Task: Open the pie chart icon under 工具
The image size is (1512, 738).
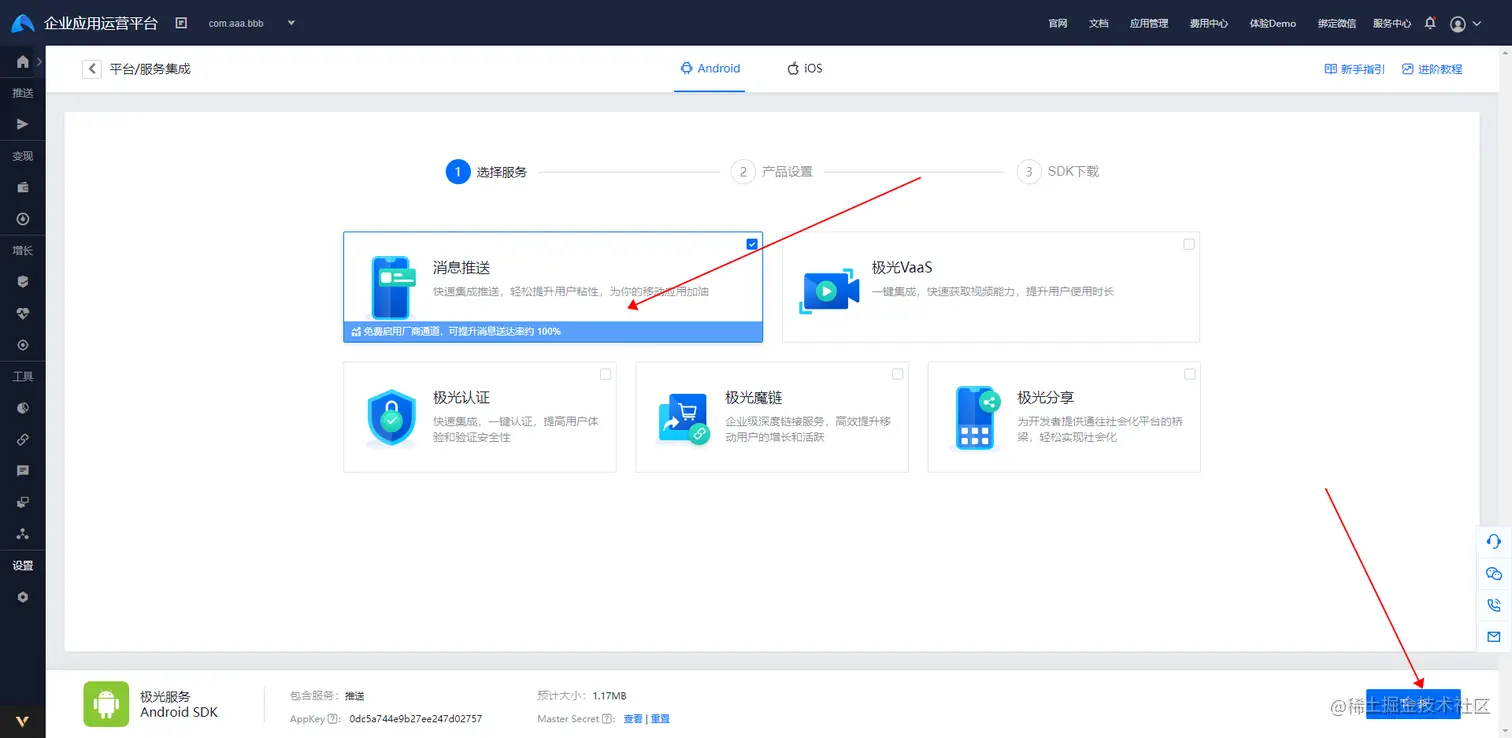Action: [22, 408]
